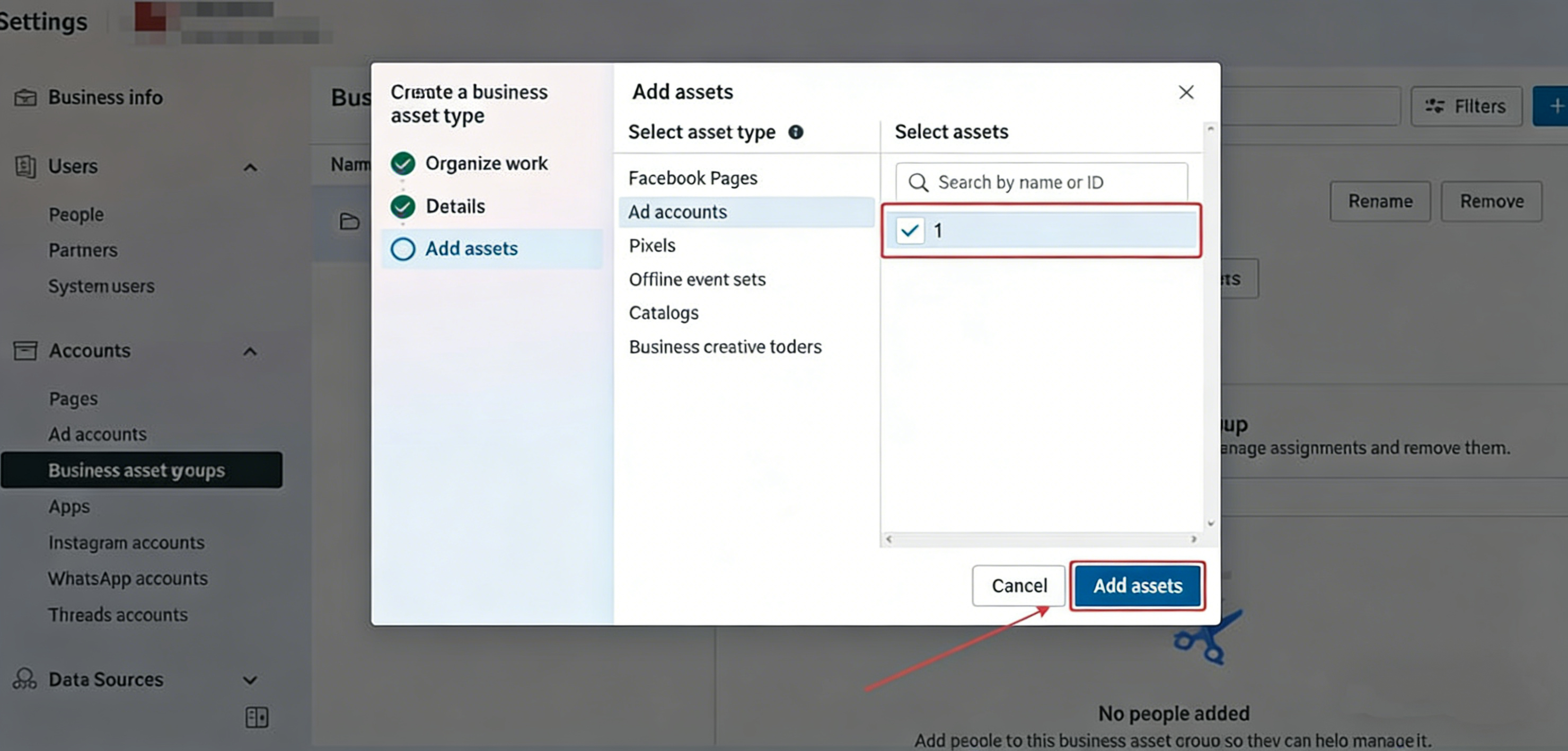Open Ad accounts in the sidebar
This screenshot has height=751, width=1568.
point(98,434)
